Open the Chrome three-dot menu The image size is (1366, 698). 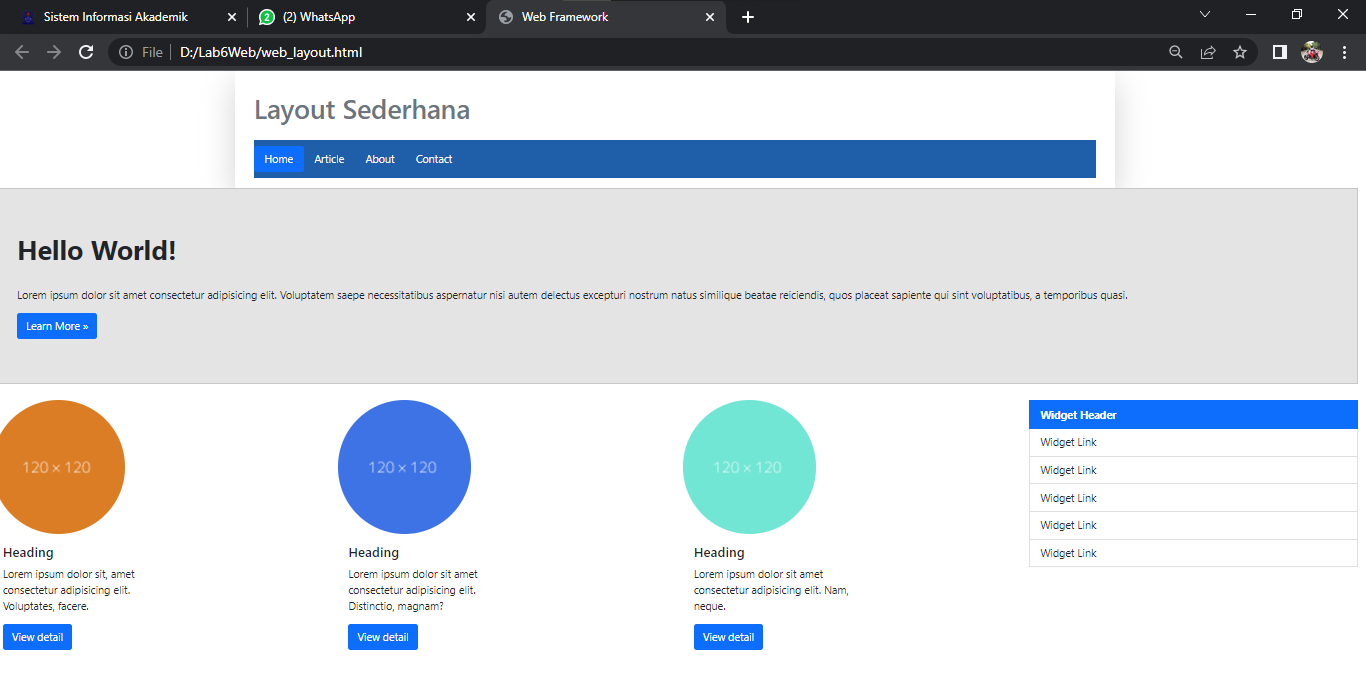(1344, 52)
